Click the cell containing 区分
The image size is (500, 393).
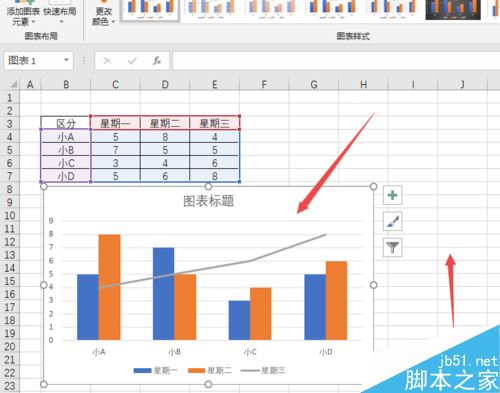66,123
